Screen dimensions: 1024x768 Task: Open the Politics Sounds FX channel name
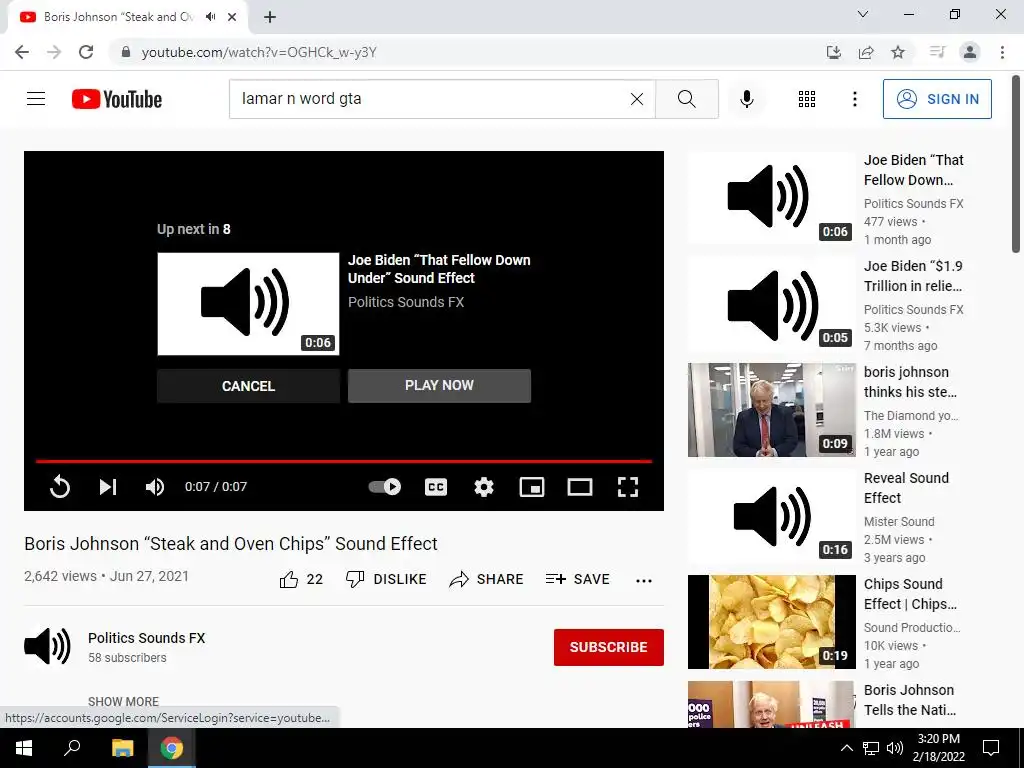point(146,638)
